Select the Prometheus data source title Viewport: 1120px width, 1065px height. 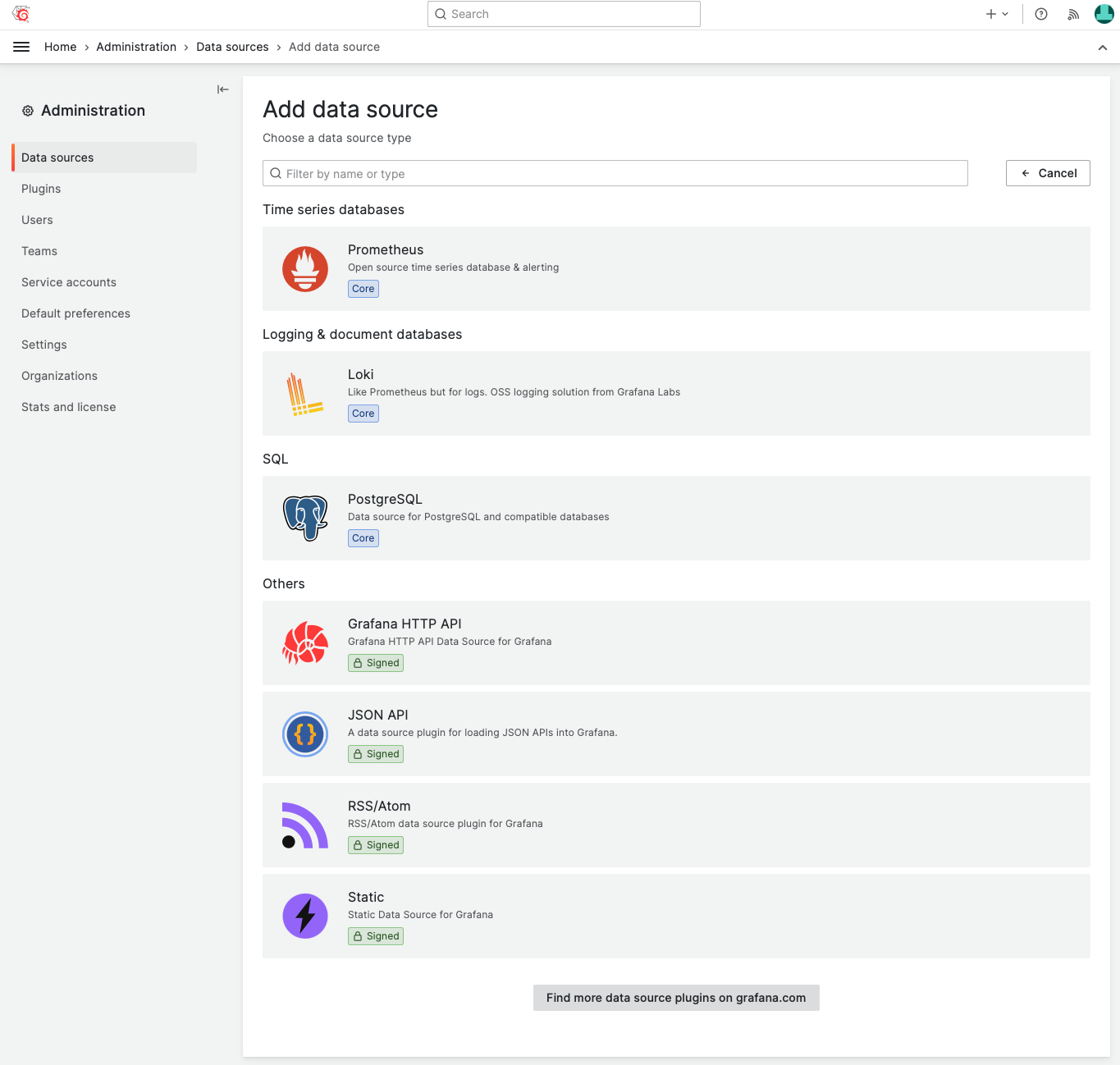(x=386, y=249)
